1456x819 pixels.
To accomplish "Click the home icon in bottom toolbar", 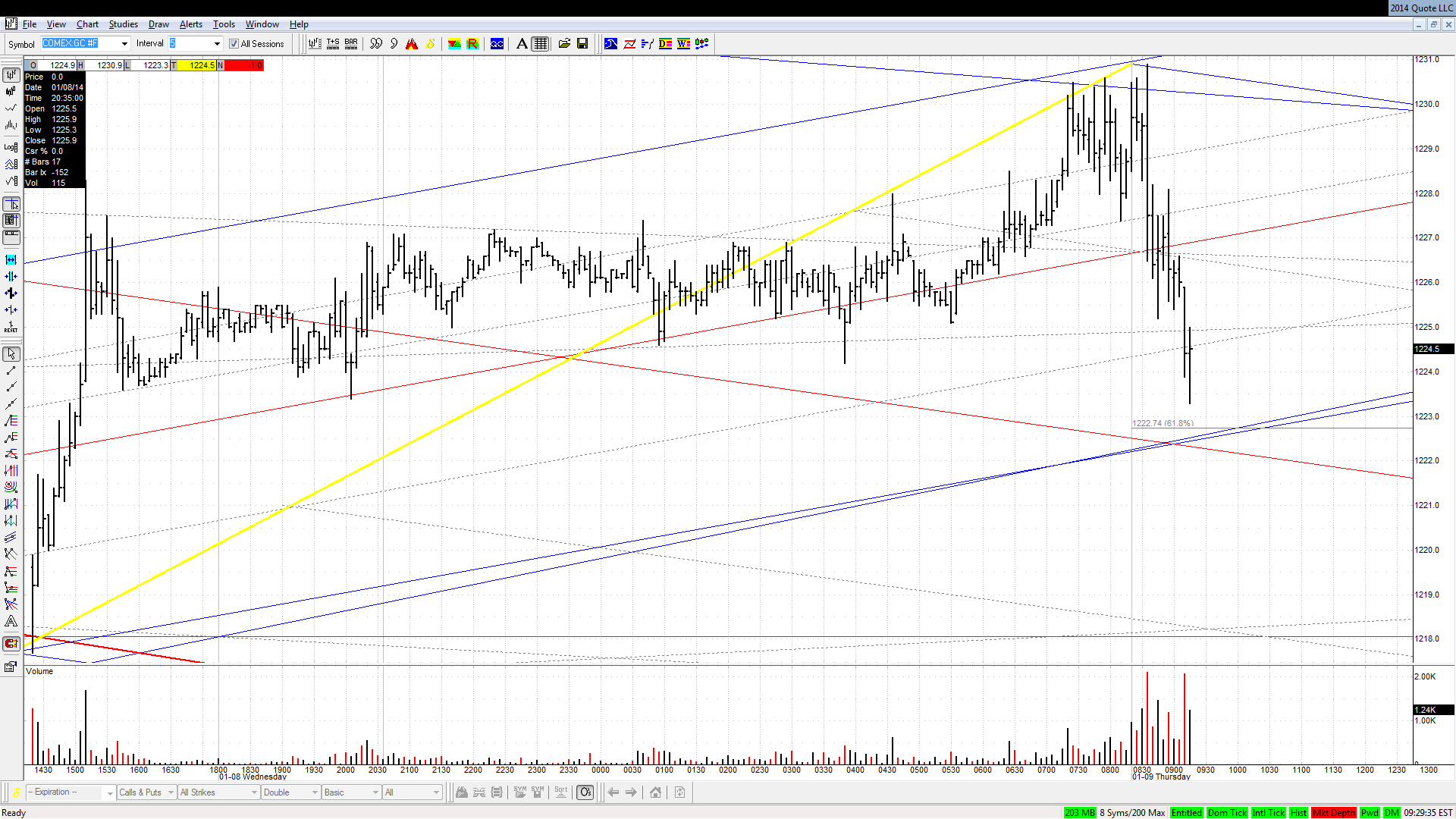I will coord(655,792).
